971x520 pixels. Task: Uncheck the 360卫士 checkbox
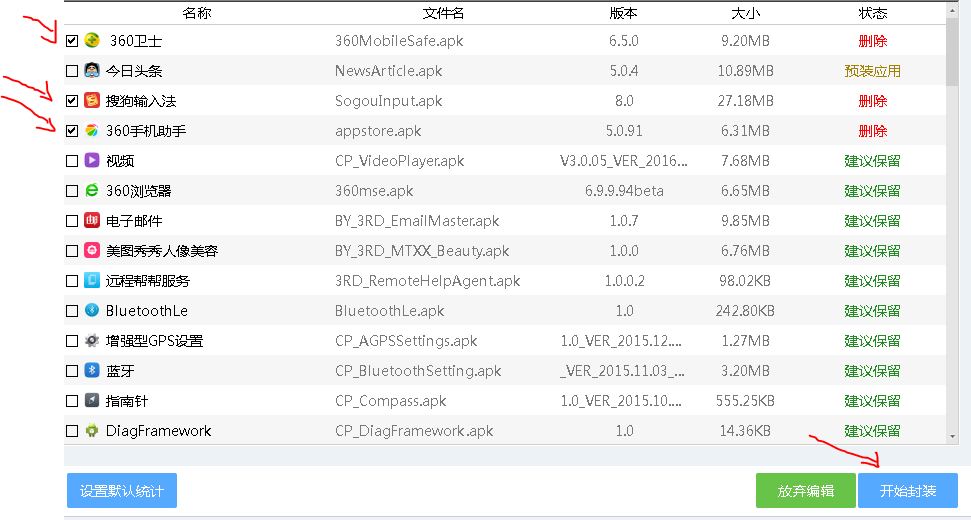(72, 41)
